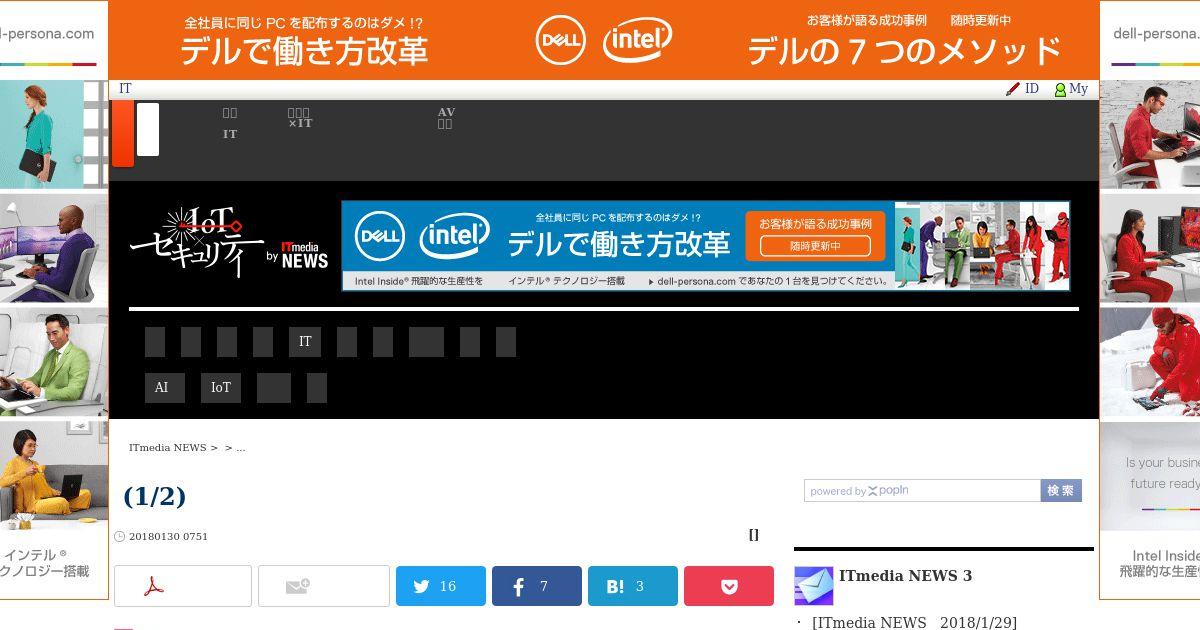Click the ITmedia NEWS logo in header
The height and width of the screenshot is (630, 1200).
tap(305, 254)
